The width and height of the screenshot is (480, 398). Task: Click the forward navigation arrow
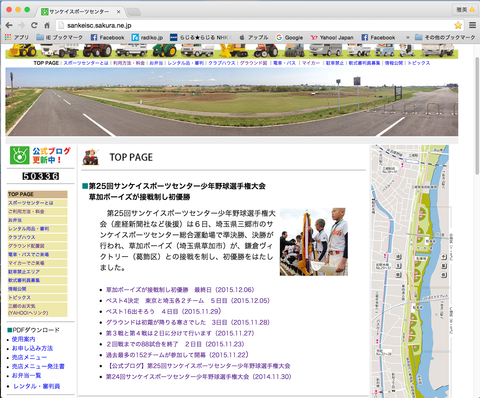coord(21,25)
